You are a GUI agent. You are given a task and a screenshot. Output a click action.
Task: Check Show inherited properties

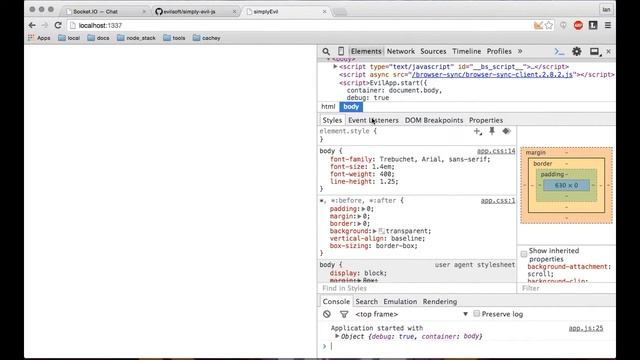click(524, 254)
